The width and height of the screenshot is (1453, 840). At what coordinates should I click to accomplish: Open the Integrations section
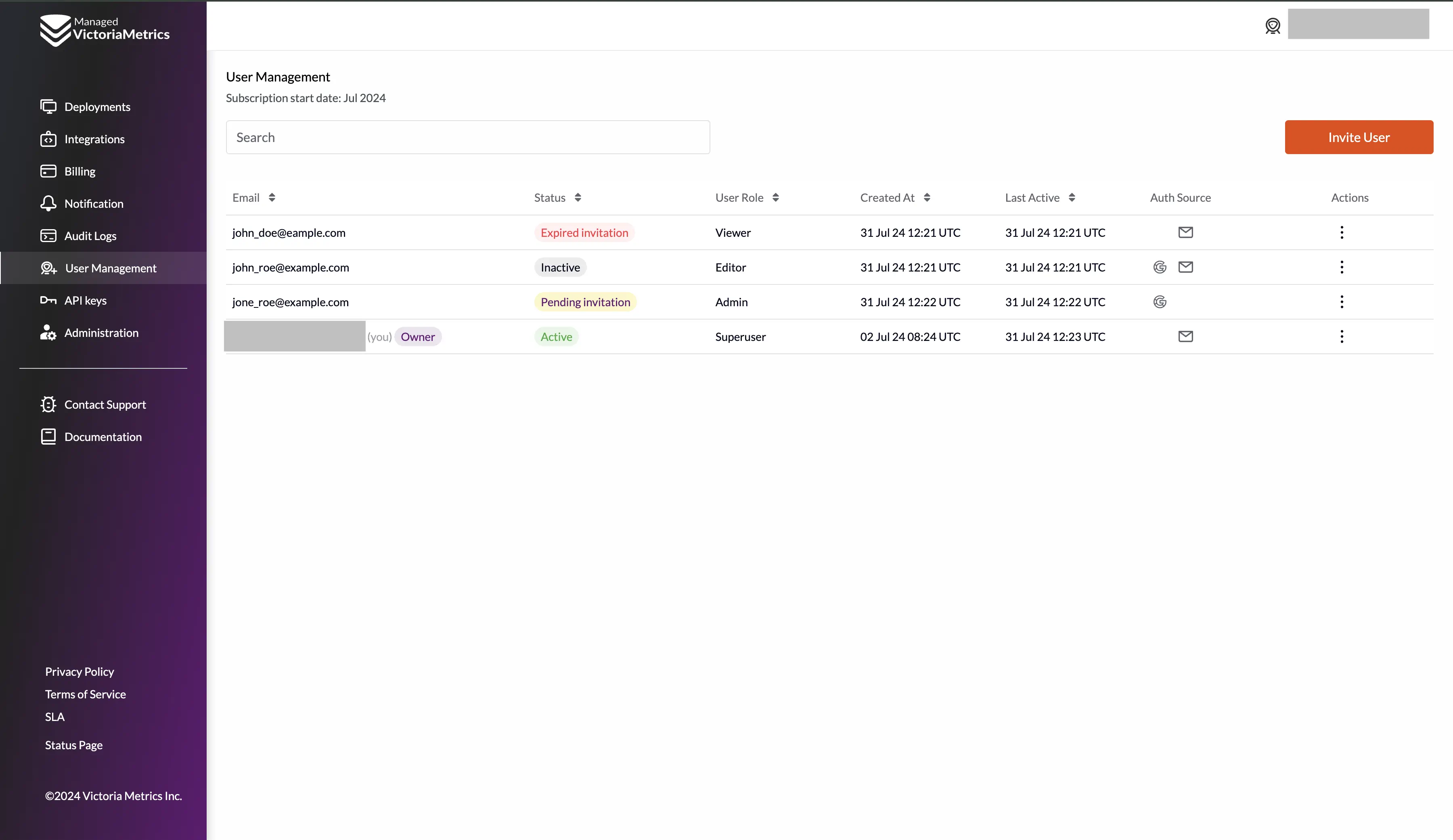coord(94,138)
